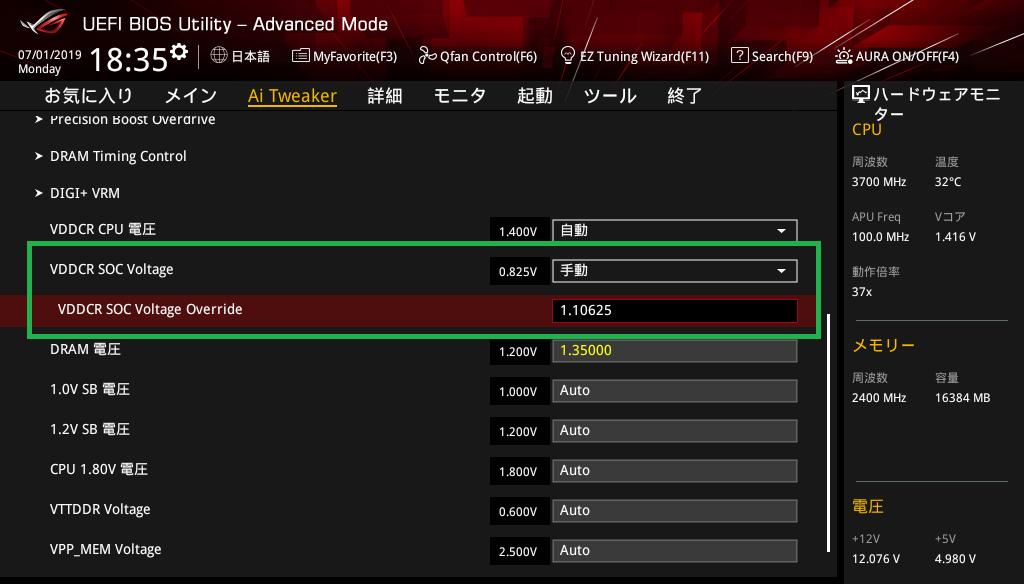This screenshot has height=584, width=1024.
Task: Select the 1.2V SB 電圧 label
Action: pyautogui.click(x=90, y=429)
